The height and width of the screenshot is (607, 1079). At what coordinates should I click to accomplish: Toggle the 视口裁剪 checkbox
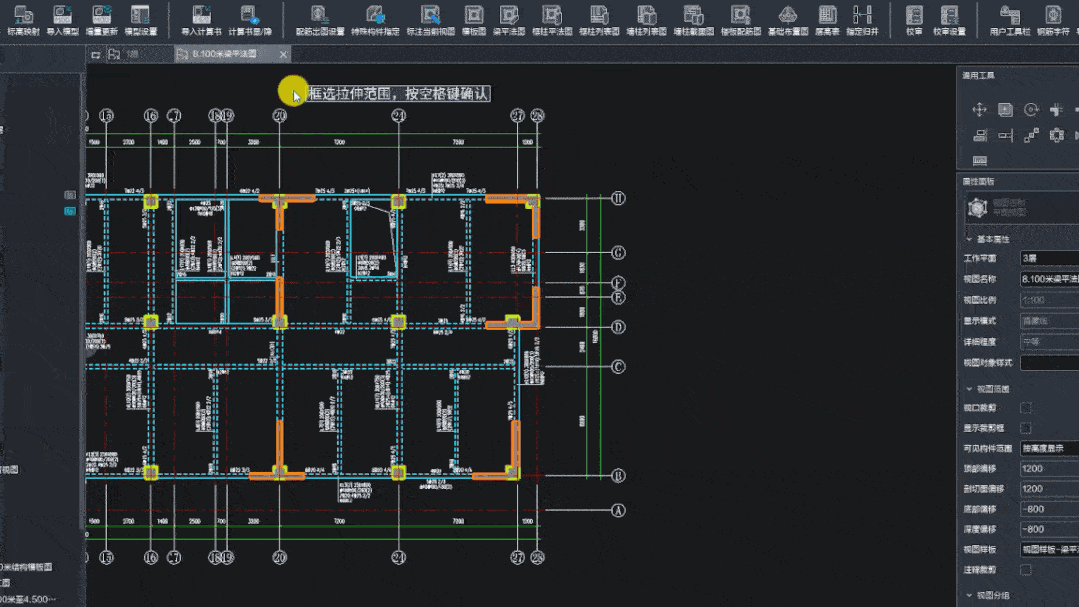1025,408
